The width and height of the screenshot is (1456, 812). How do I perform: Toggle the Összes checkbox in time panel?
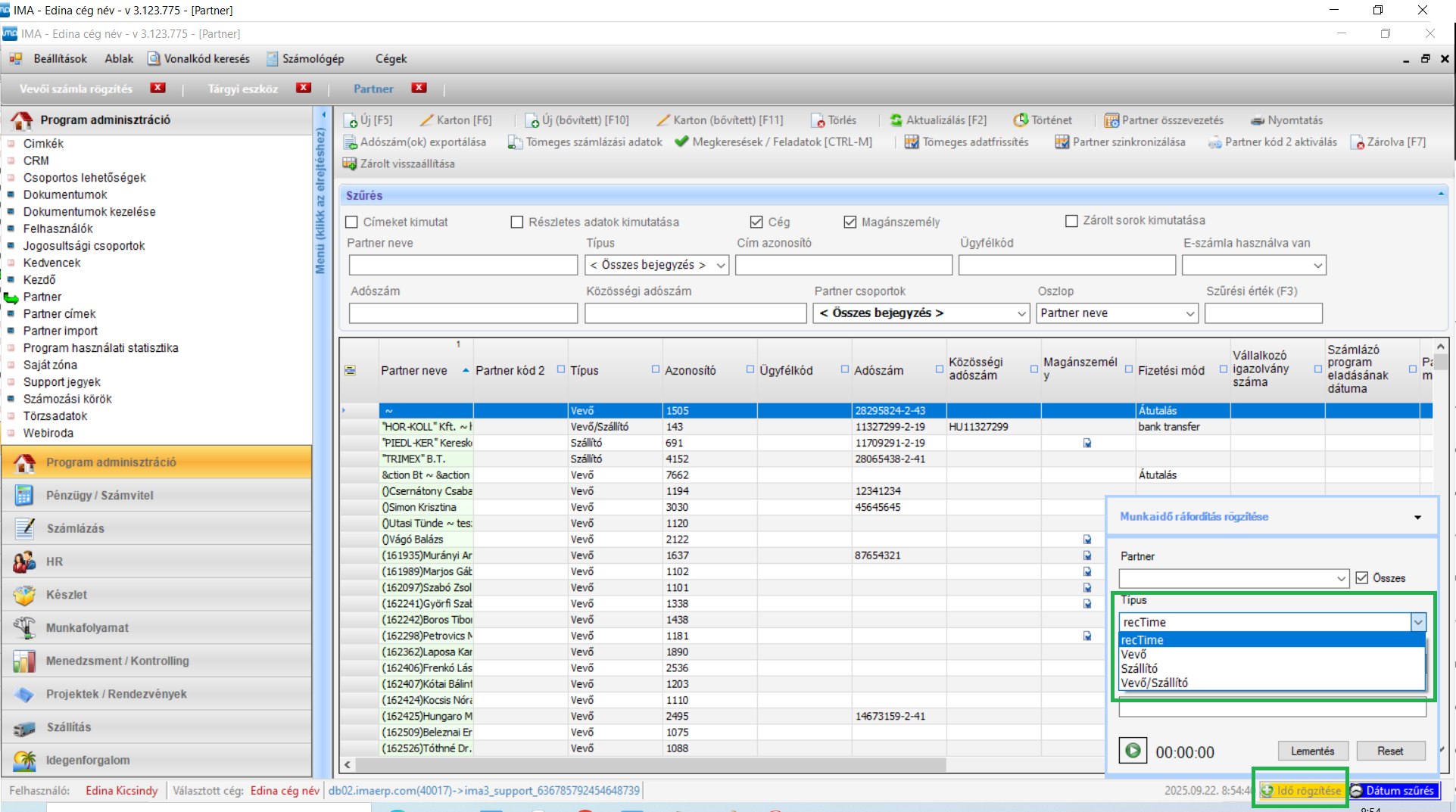[x=1362, y=577]
